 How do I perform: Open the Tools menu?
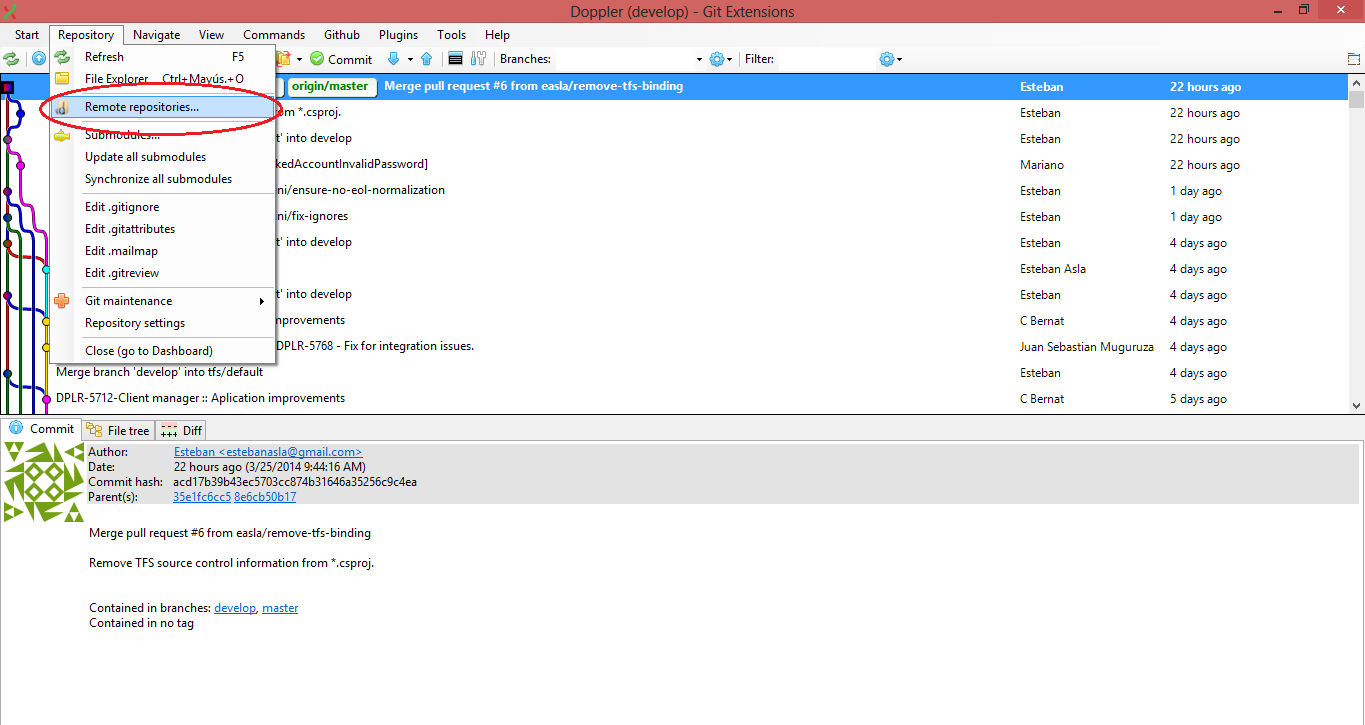(451, 34)
